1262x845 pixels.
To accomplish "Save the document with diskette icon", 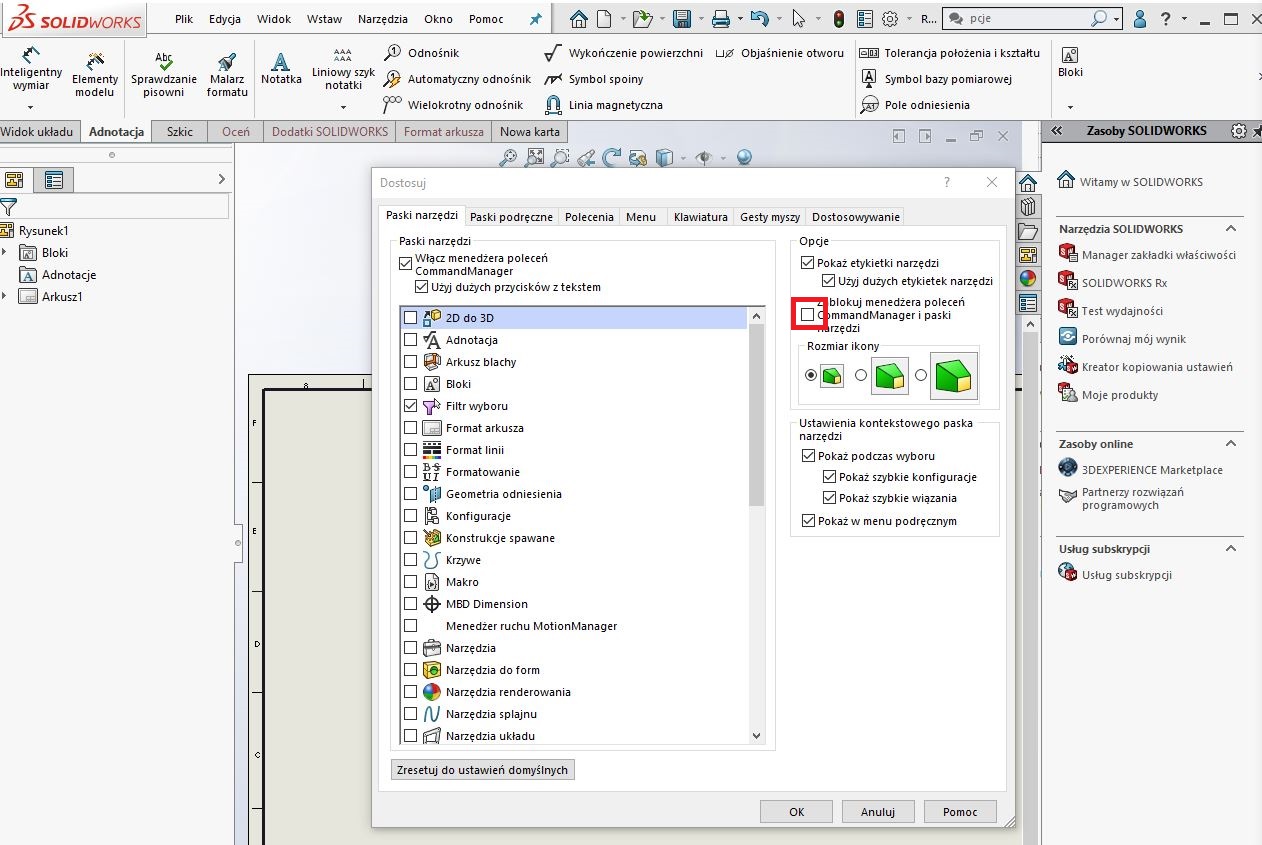I will [x=682, y=18].
